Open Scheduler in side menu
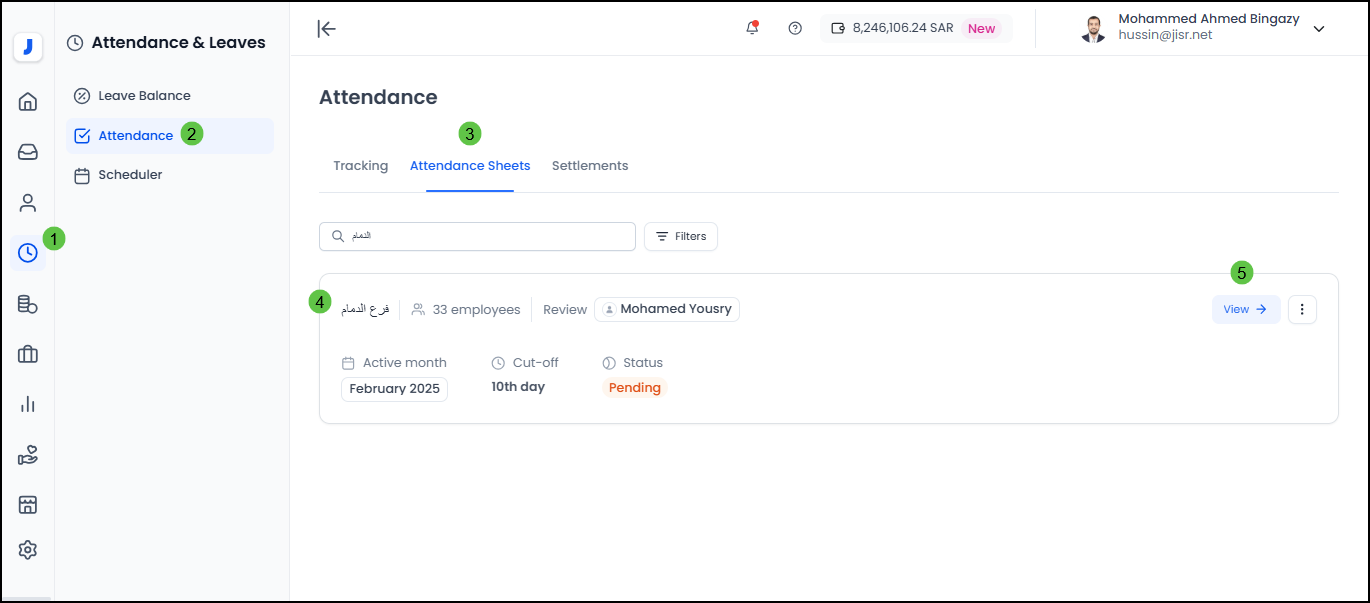The height and width of the screenshot is (603, 1370). 130,175
